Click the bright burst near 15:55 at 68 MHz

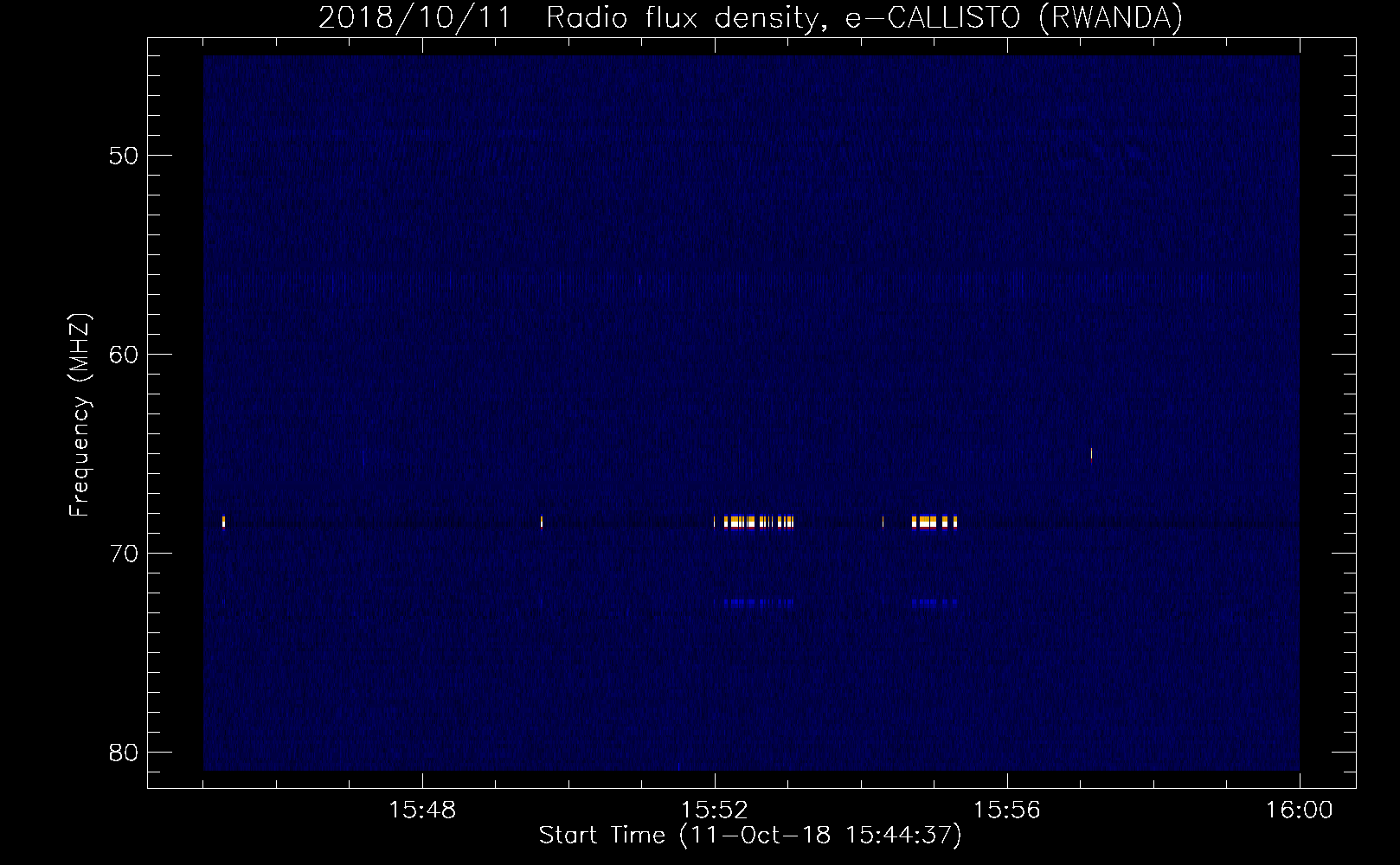click(x=934, y=522)
